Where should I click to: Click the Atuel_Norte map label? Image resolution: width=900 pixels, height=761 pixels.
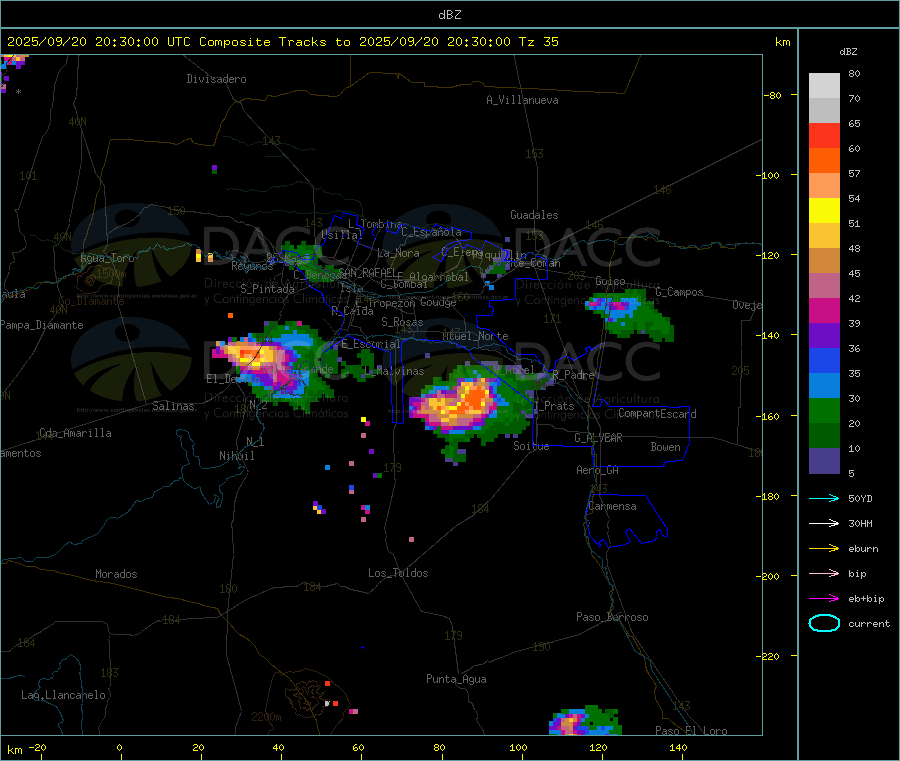[x=475, y=336]
